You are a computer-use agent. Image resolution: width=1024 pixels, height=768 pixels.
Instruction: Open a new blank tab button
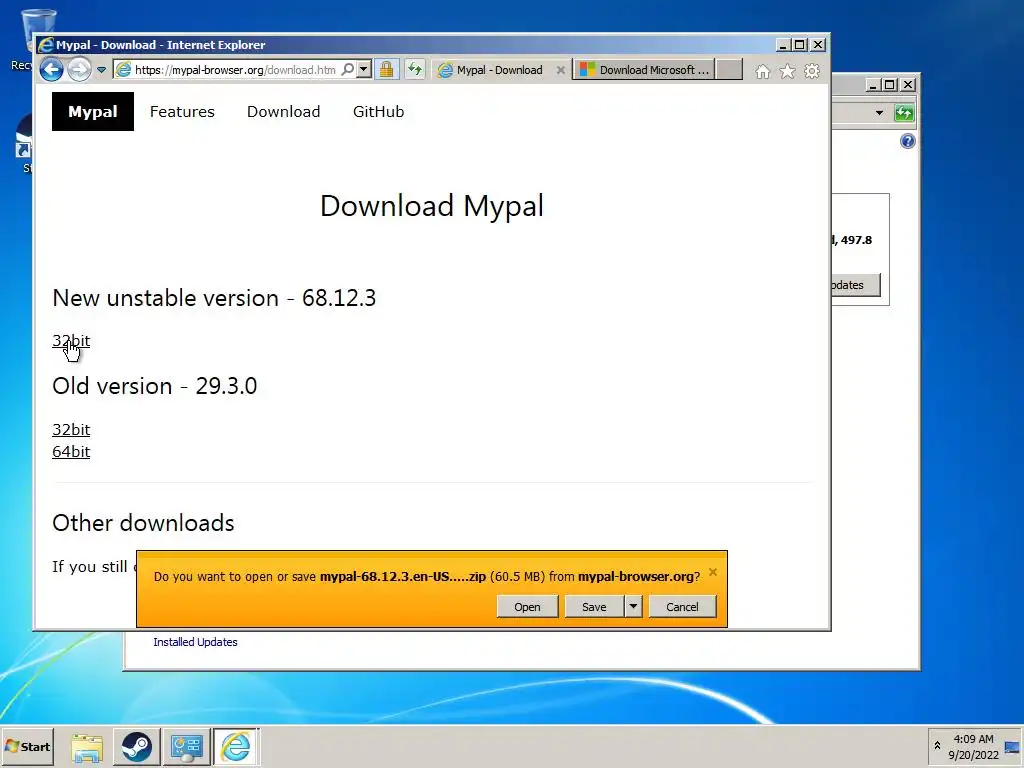729,70
